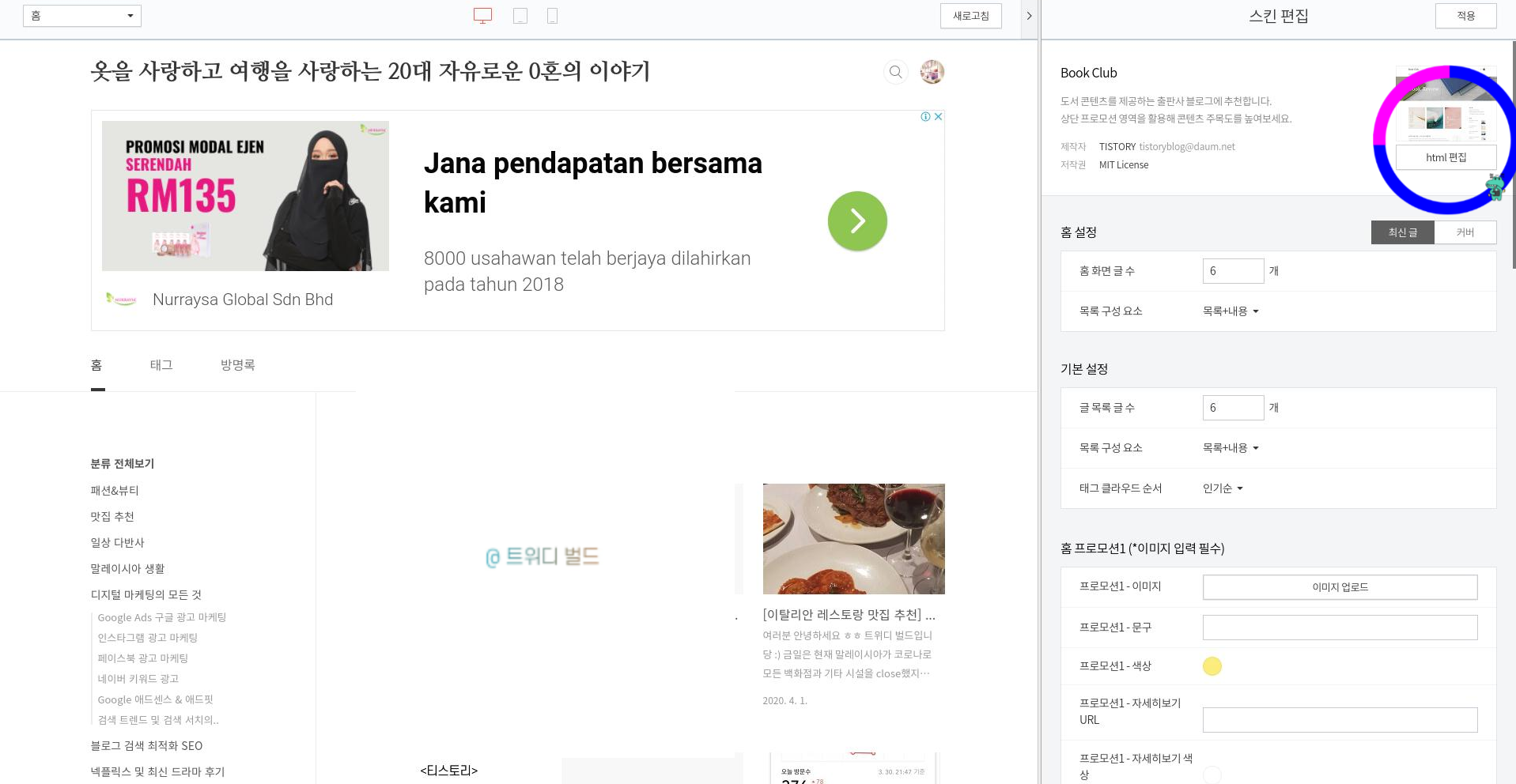This screenshot has width=1516, height=784.
Task: Open 목록 구성 요소 dropdown under 기본 설정
Action: [x=1231, y=448]
